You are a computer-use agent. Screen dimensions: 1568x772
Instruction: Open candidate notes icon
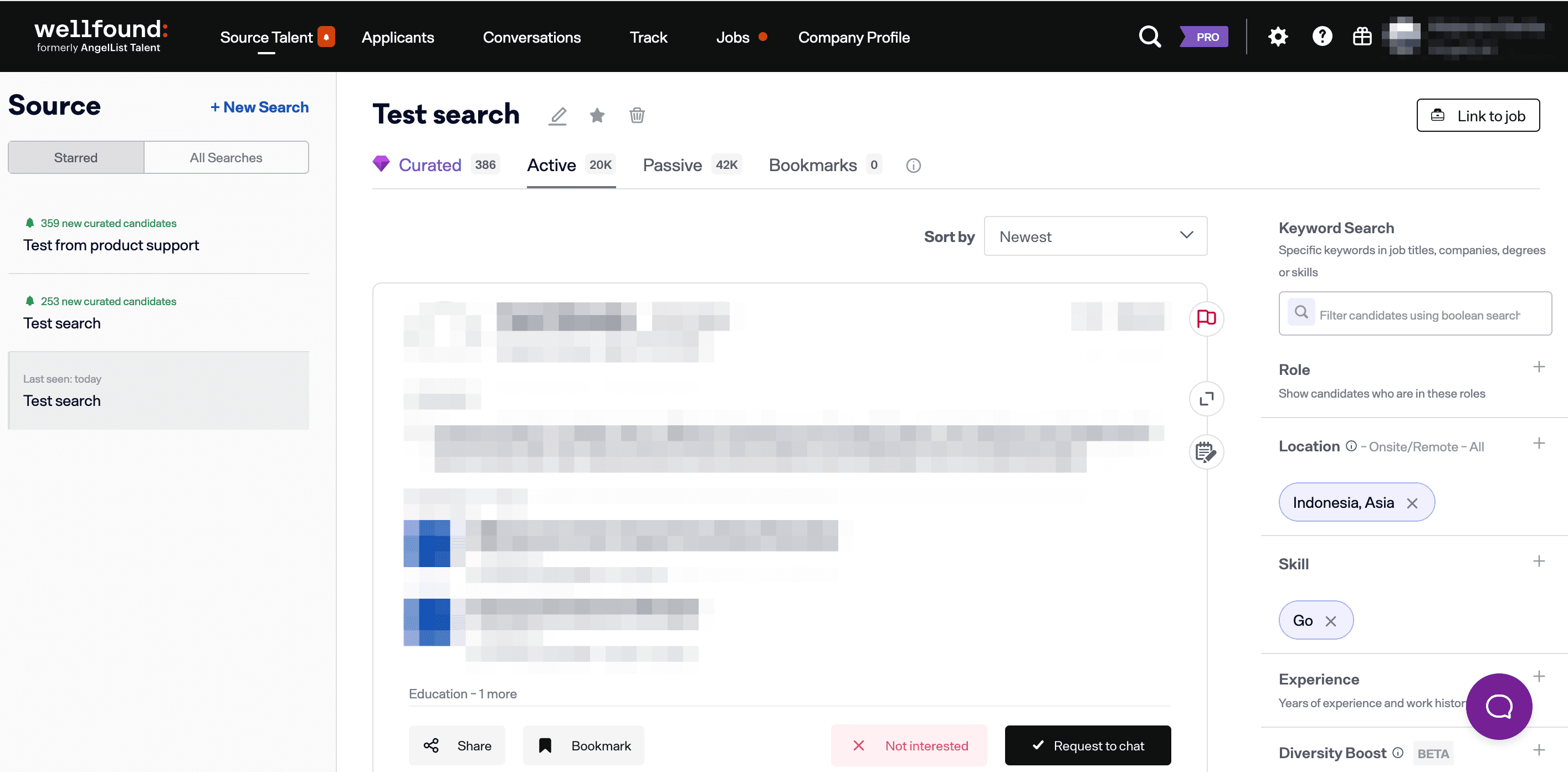click(x=1206, y=452)
